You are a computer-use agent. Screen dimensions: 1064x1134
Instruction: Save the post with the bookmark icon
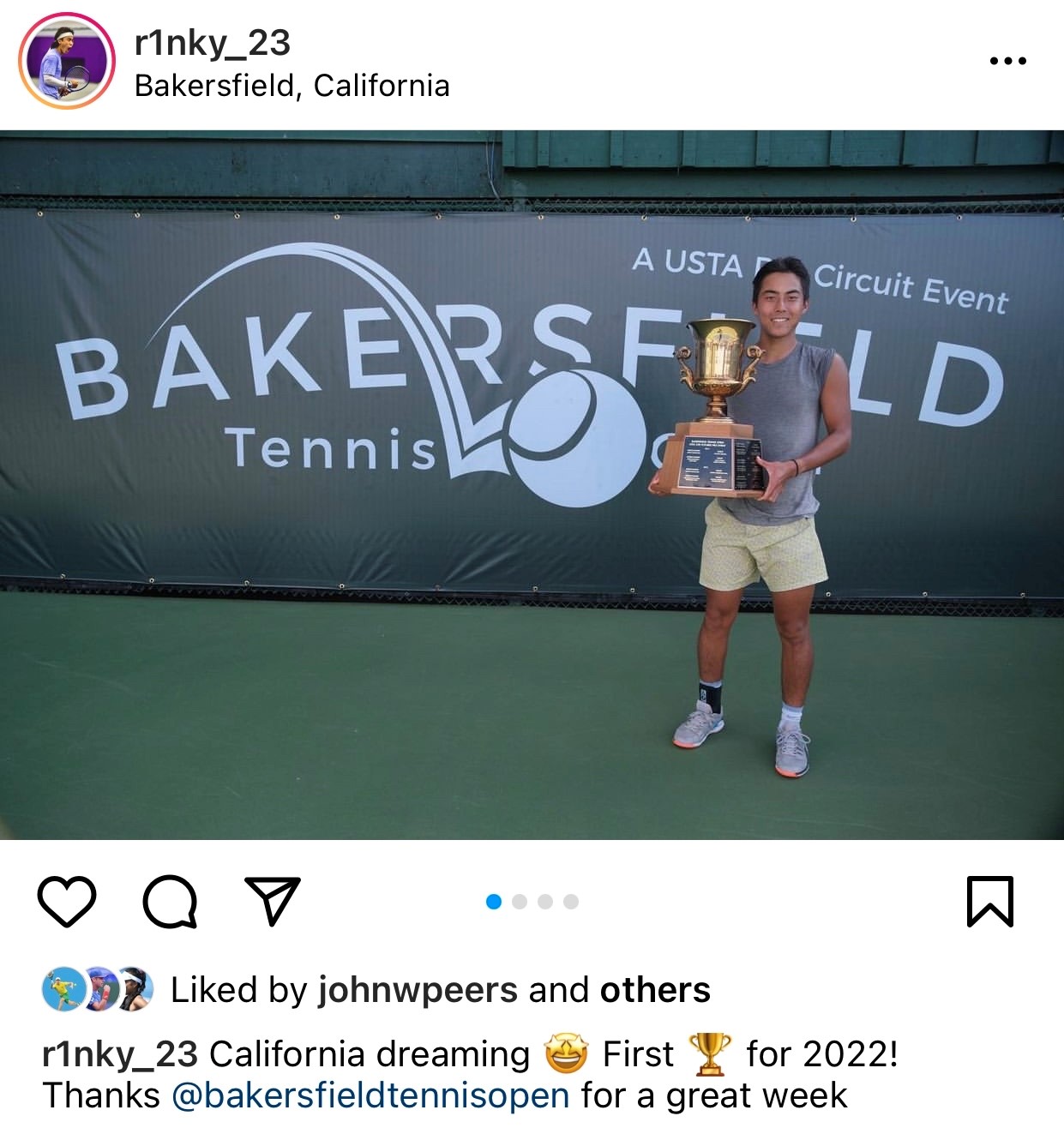click(990, 902)
